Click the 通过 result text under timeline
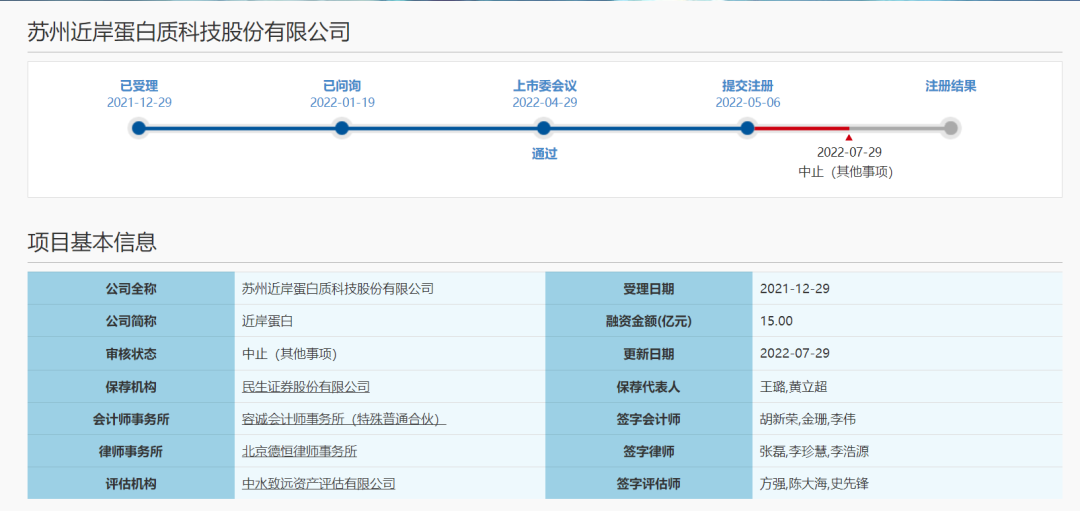The height and width of the screenshot is (511, 1080). 544,154
